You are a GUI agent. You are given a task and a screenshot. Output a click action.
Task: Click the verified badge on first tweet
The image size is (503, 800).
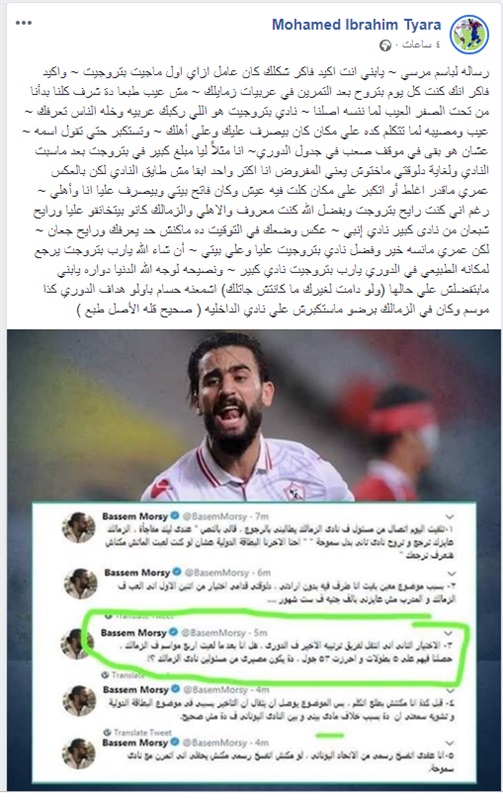pyautogui.click(x=175, y=516)
